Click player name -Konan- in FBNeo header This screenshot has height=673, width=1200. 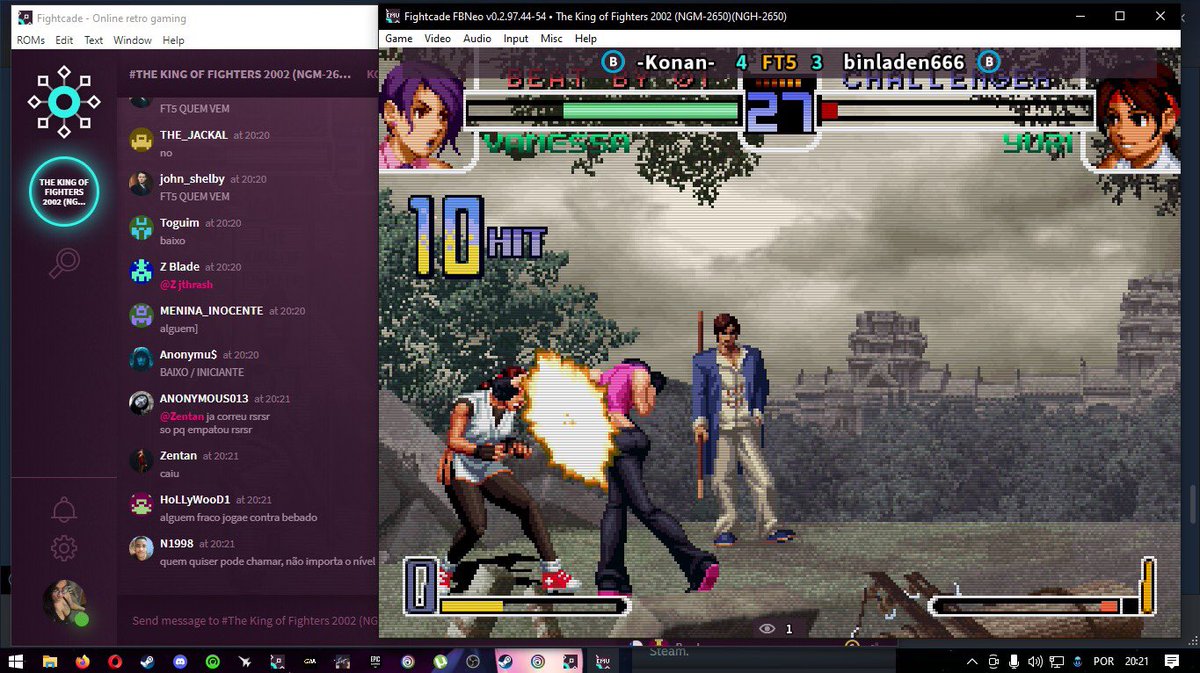tap(676, 62)
